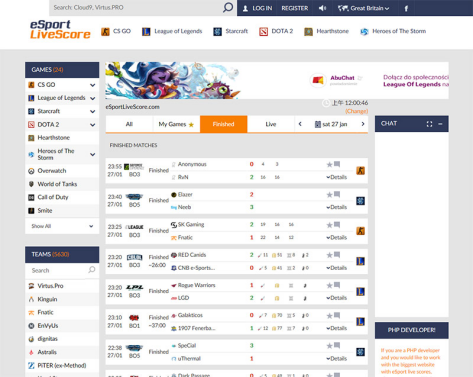473x377 pixels.
Task: Click the eSport LiveScore logo
Action: (x=60, y=29)
